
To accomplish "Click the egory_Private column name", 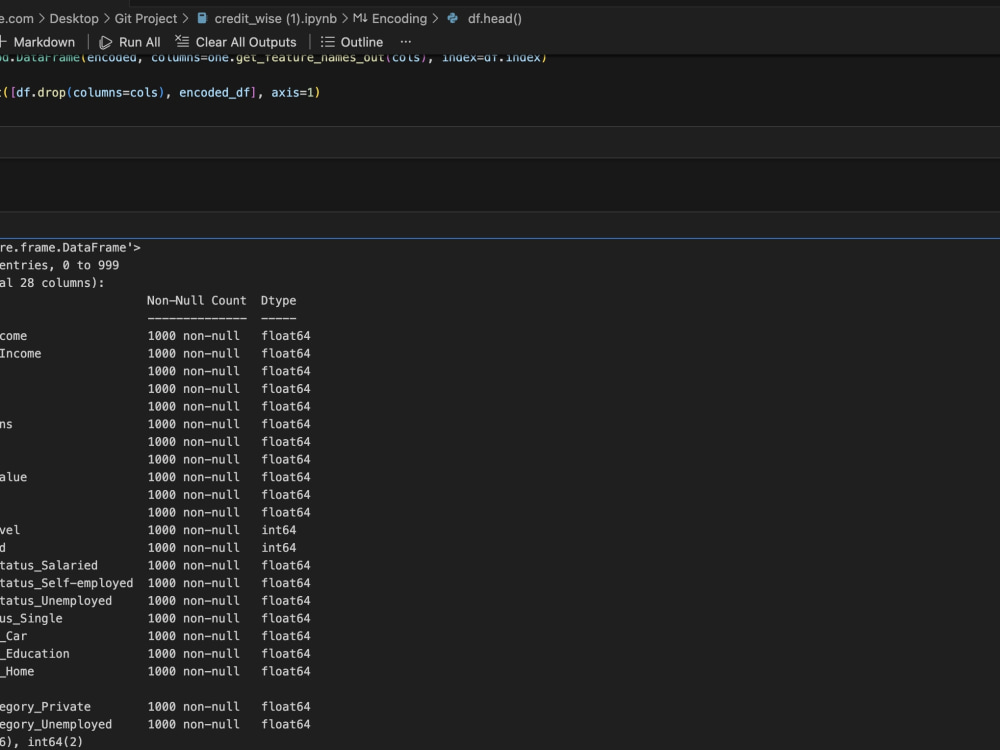I will click(x=45, y=707).
